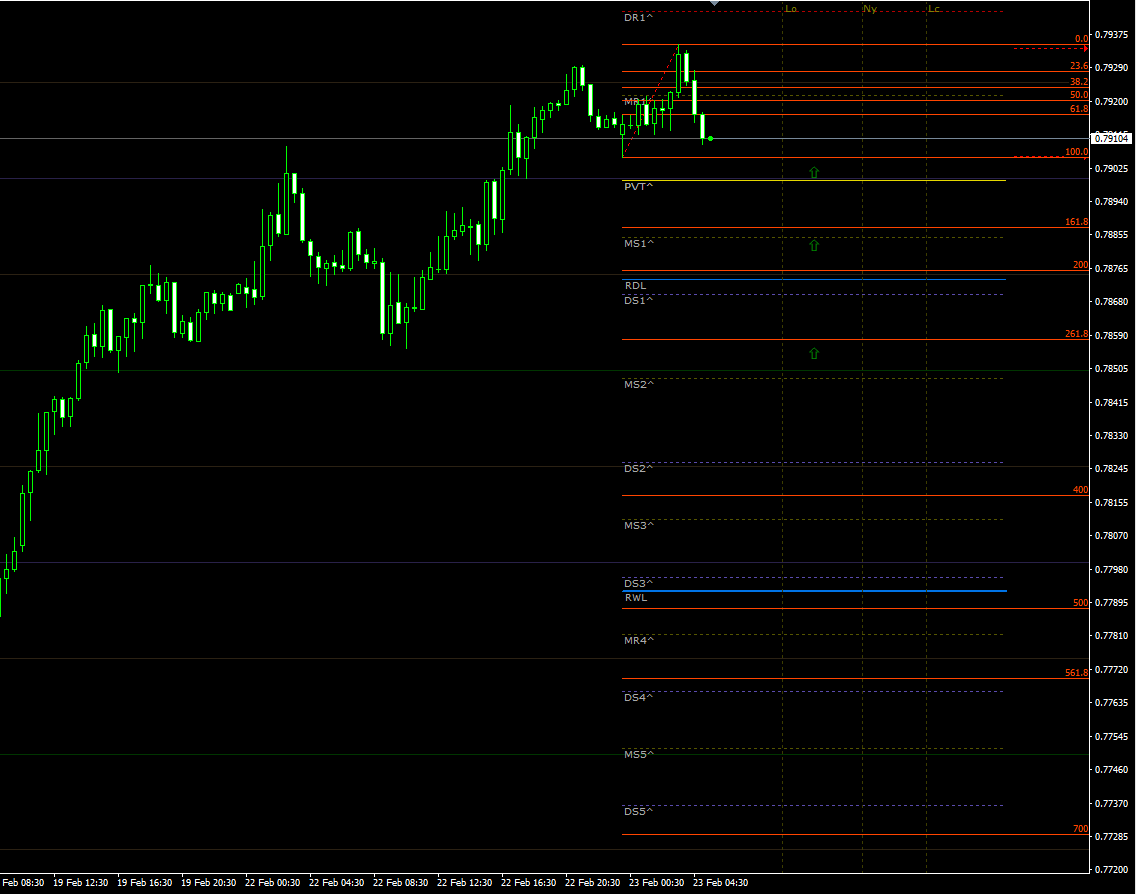The image size is (1136, 894).
Task: Click the green up arrow beside MS1 level
Action: 814,246
